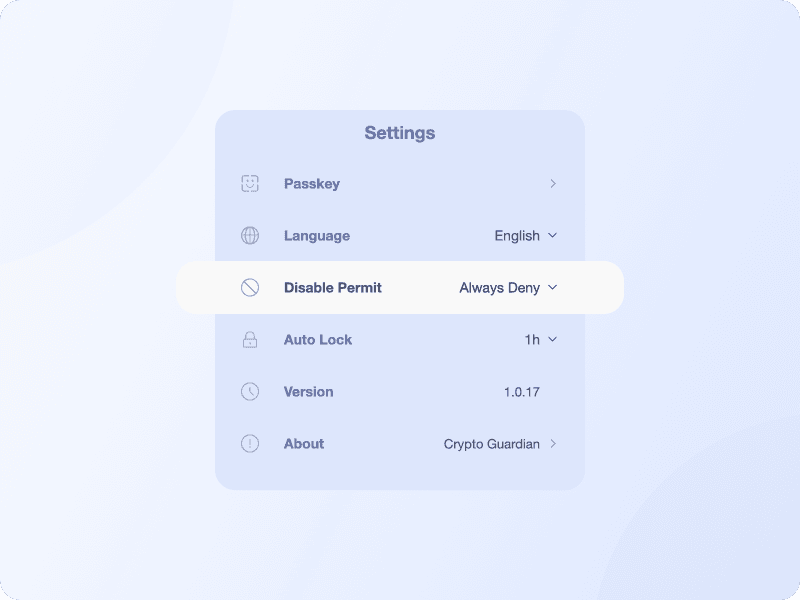The width and height of the screenshot is (800, 600).
Task: Click the Disable Permit prohibition icon
Action: [x=250, y=288]
